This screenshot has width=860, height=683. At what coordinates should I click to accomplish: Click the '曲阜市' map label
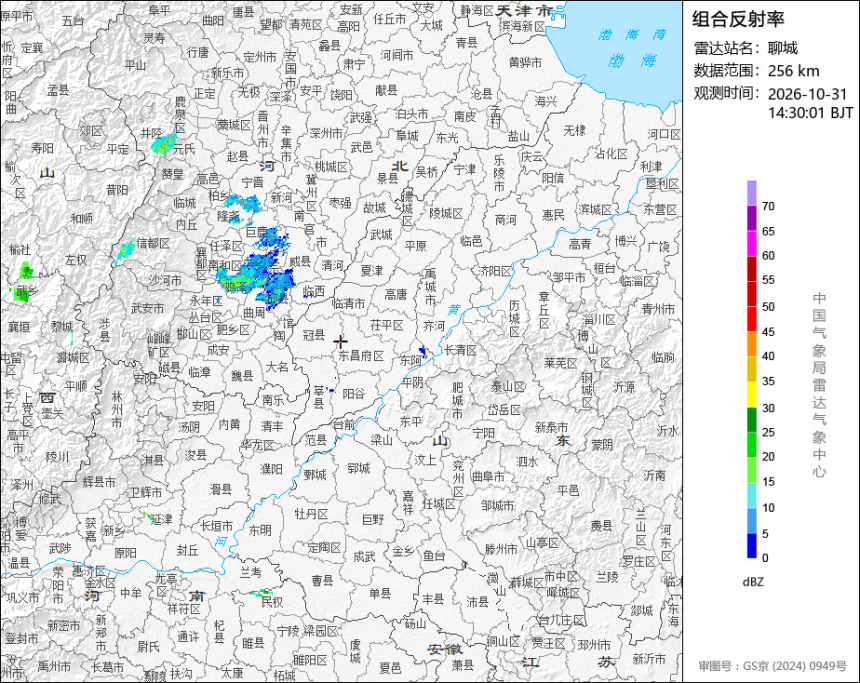(488, 477)
